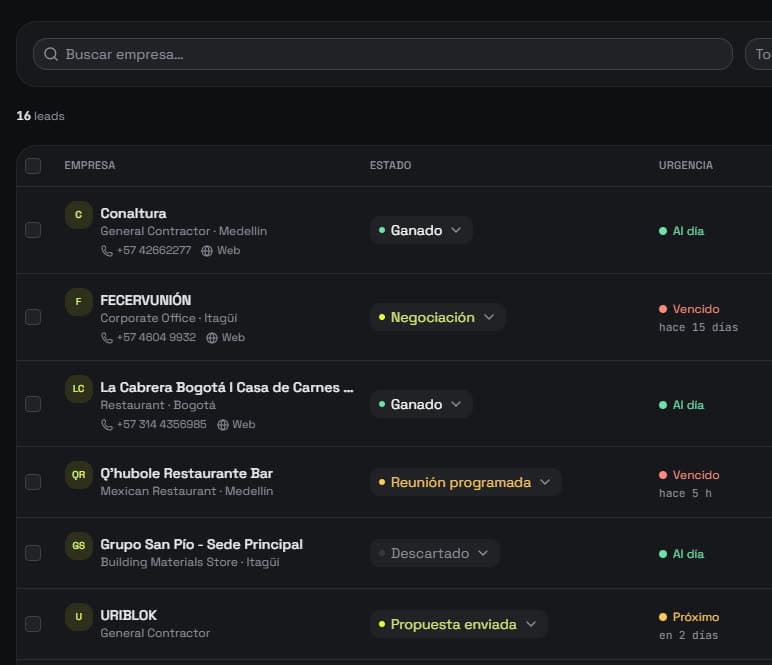This screenshot has height=665, width=772.
Task: Open Reunión programada status dropdown
Action: [465, 482]
